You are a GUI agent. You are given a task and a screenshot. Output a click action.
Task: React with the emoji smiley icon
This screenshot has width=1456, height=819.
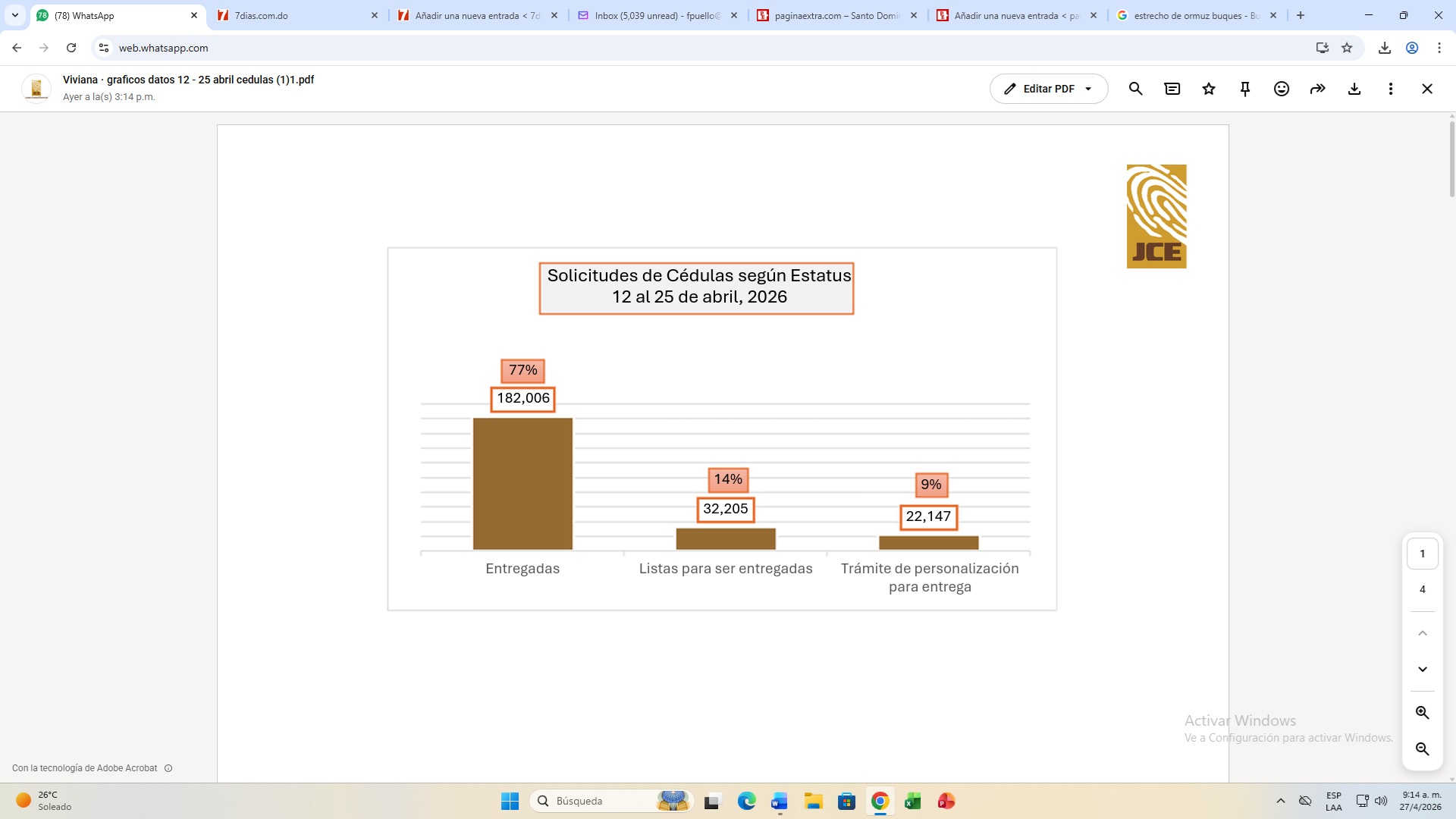tap(1282, 89)
